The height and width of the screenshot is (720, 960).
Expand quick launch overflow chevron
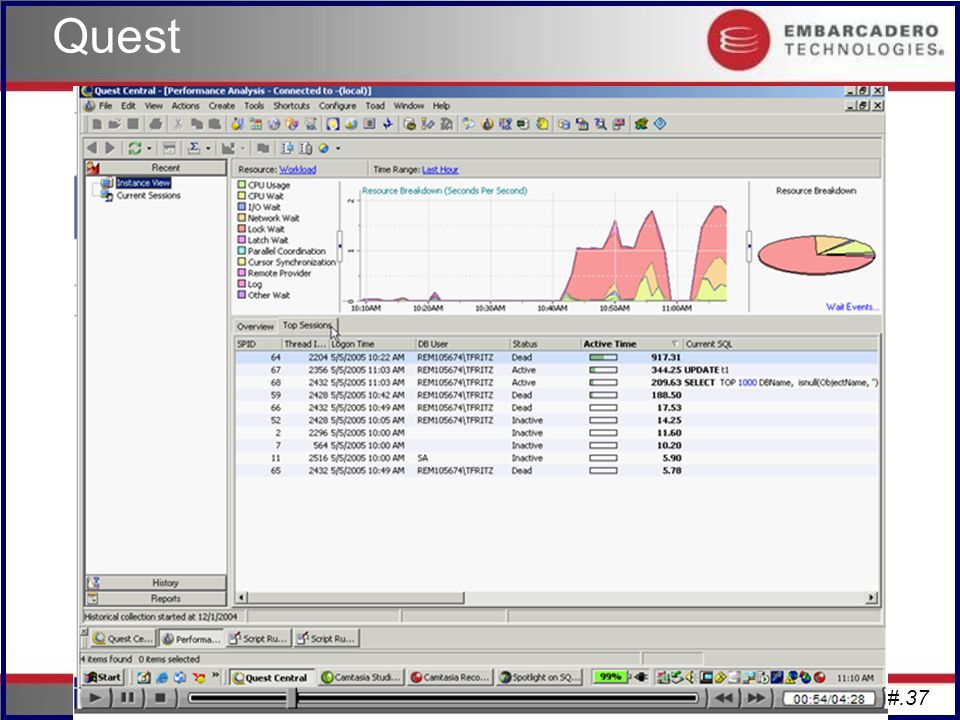(216, 675)
